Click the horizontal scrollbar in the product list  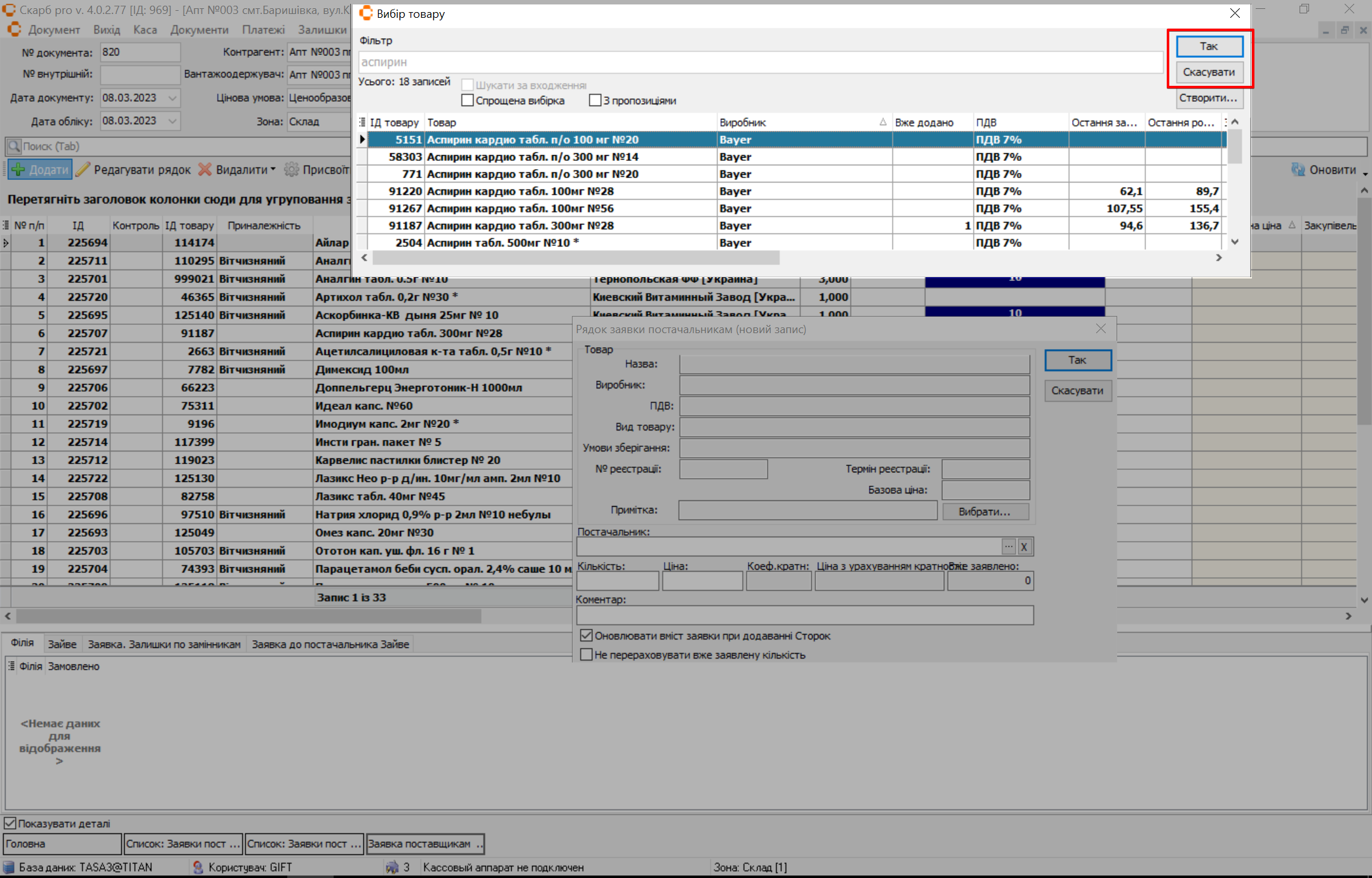[575, 257]
